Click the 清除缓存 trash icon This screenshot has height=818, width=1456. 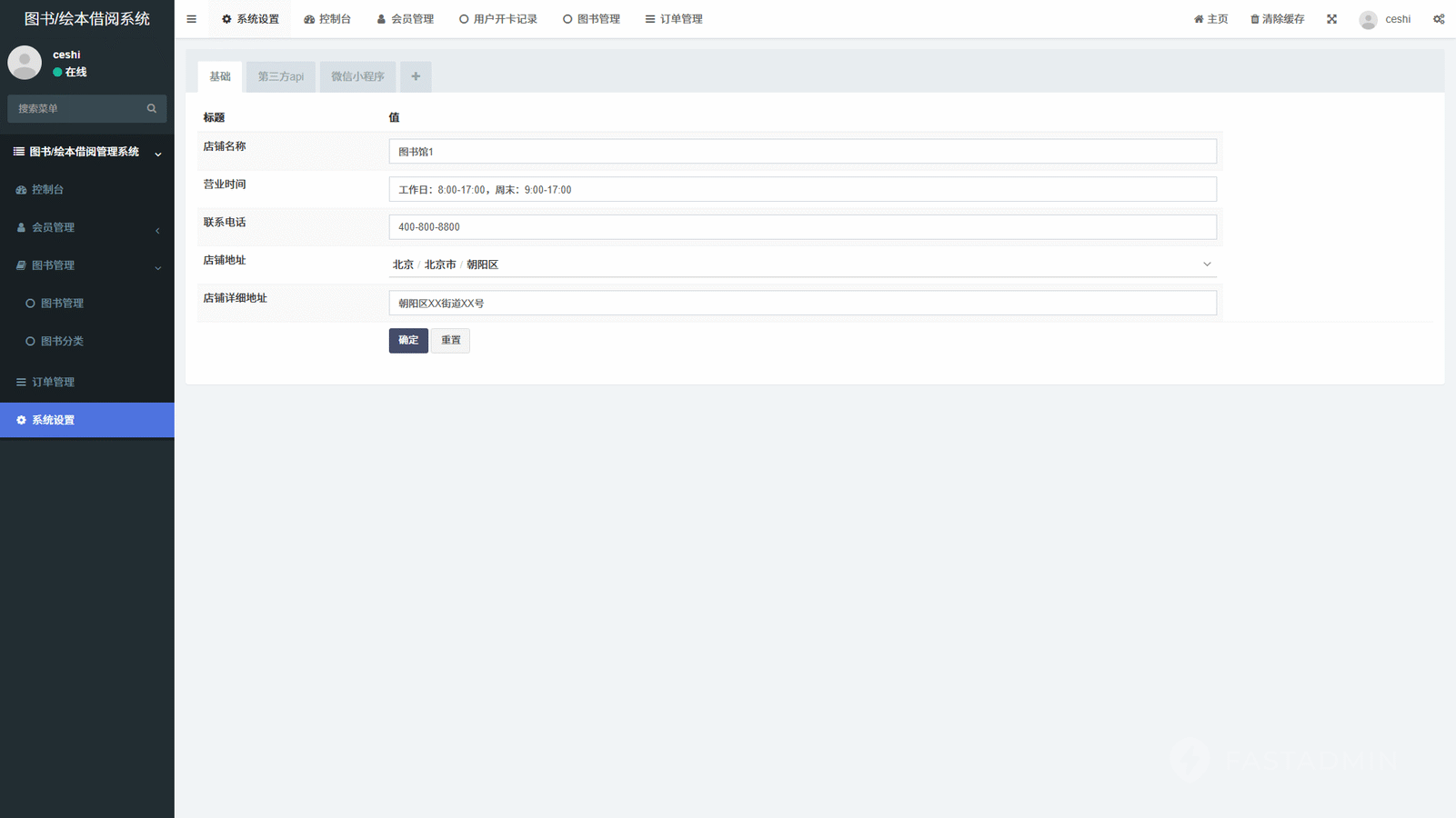click(1254, 19)
